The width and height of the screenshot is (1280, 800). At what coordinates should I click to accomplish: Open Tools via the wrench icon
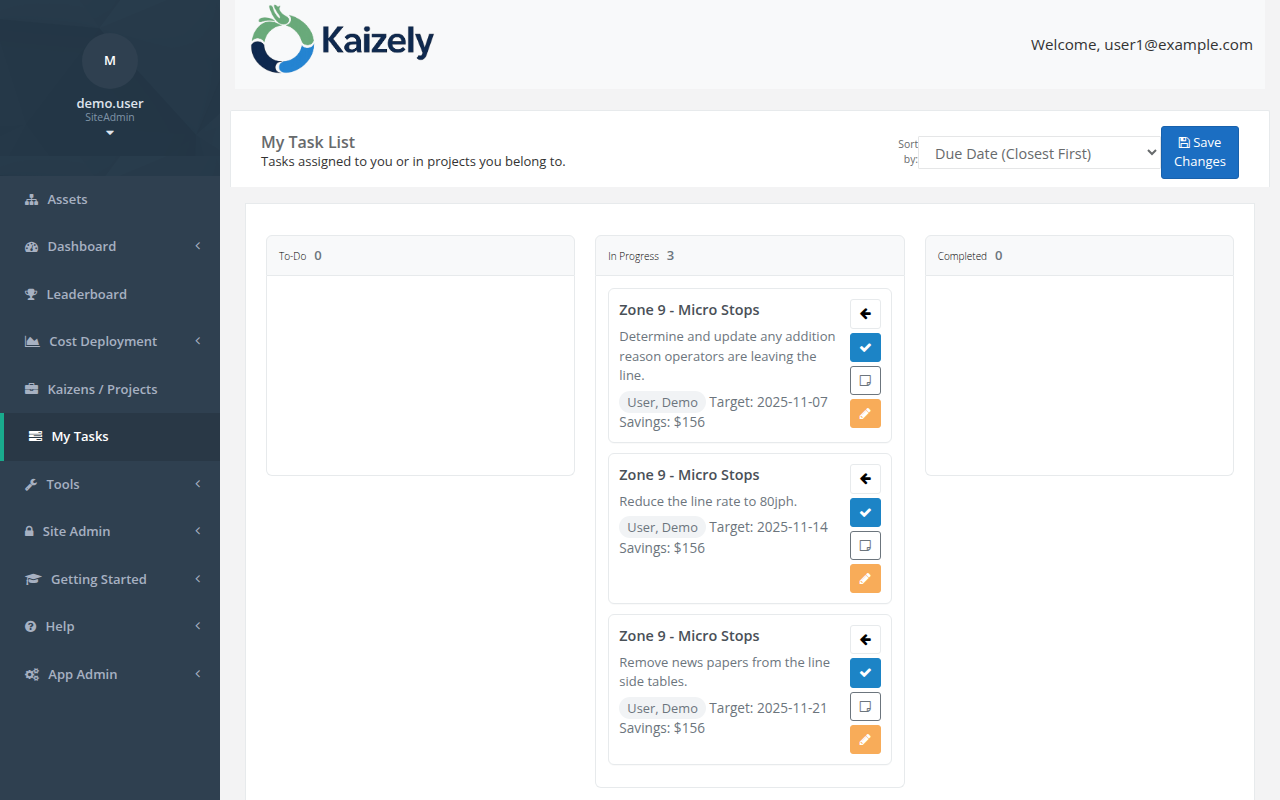pos(33,484)
